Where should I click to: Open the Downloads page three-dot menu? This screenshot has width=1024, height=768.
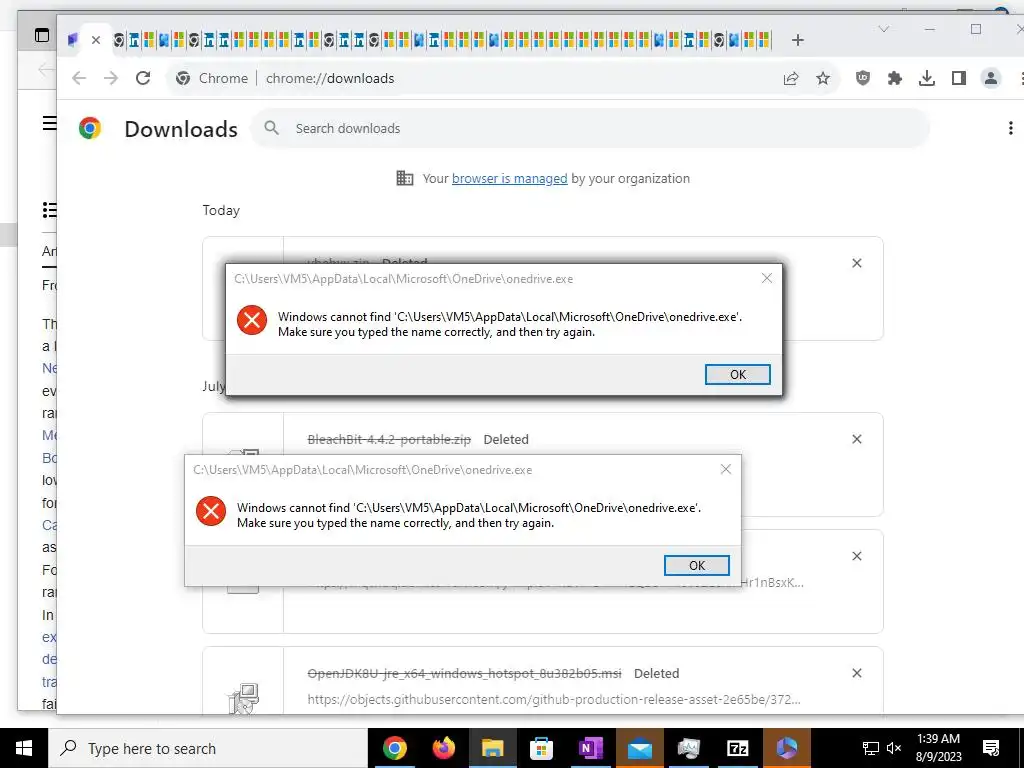click(1010, 128)
